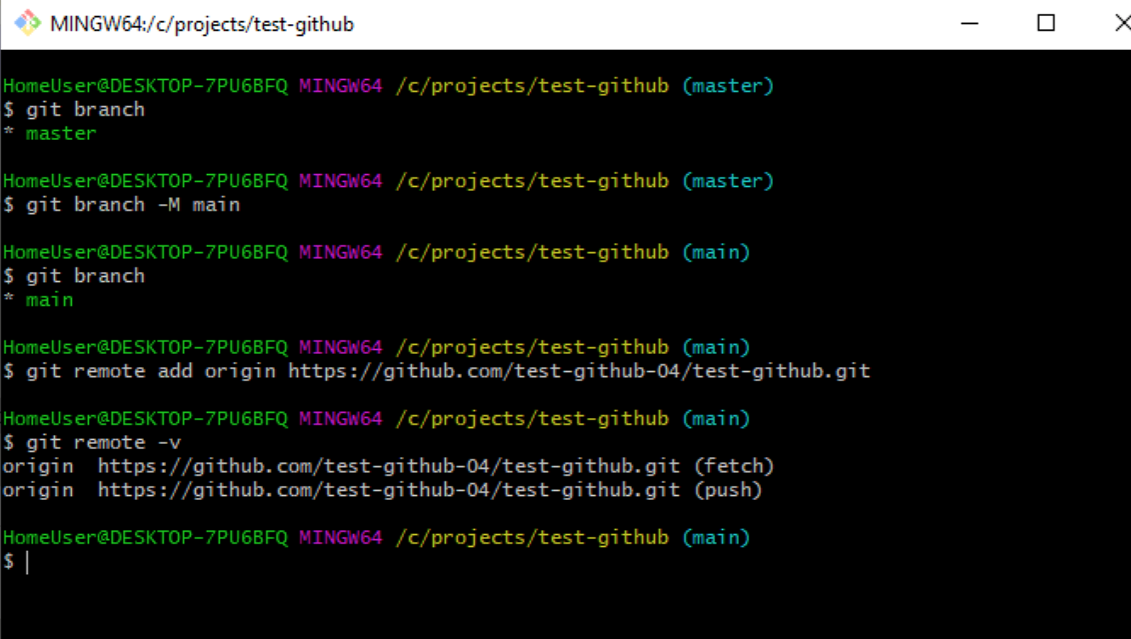Click the "git branch -M main" command

point(133,205)
